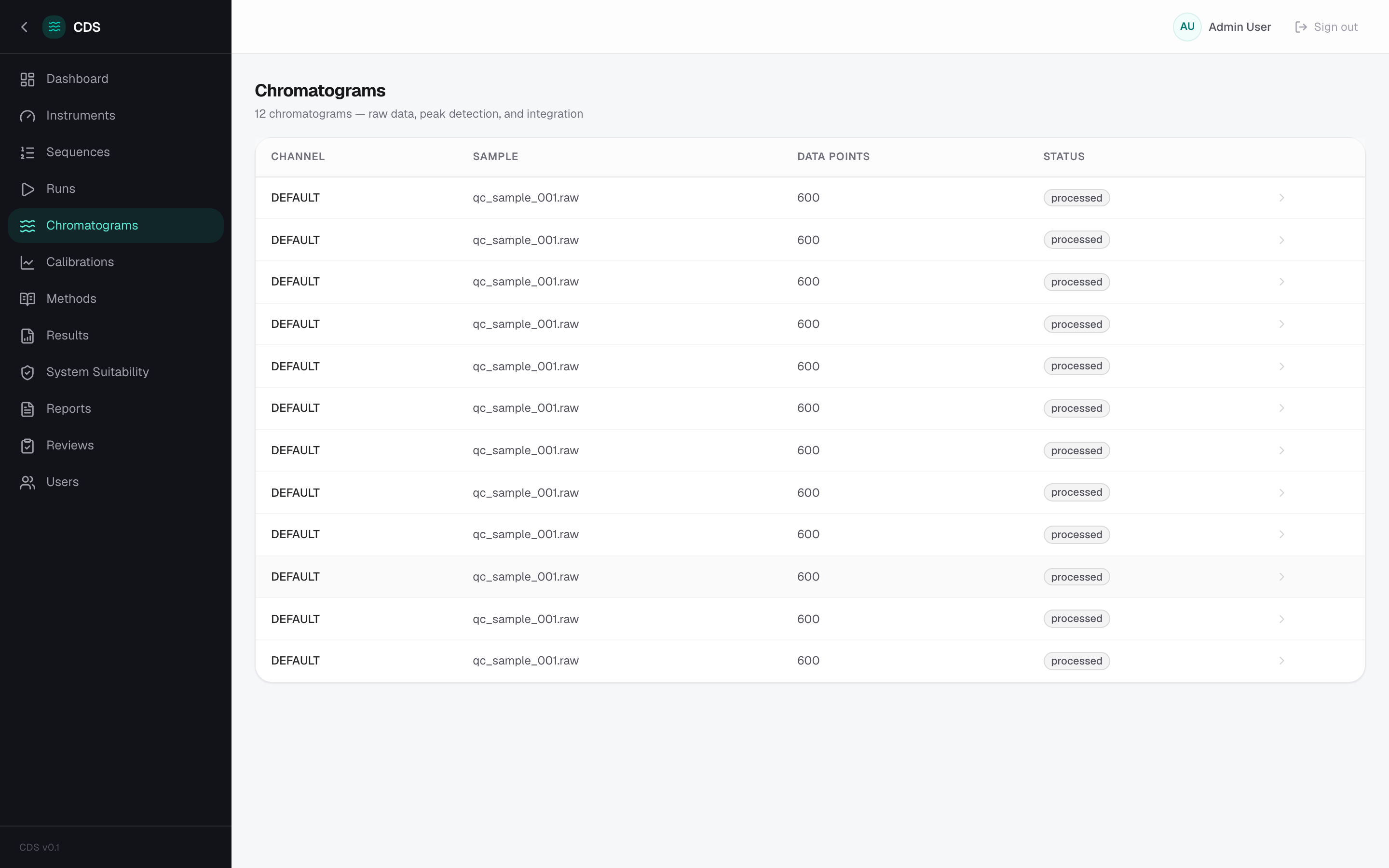Open last chromatogram row via its chevron
This screenshot has height=868, width=1389.
click(x=1281, y=661)
